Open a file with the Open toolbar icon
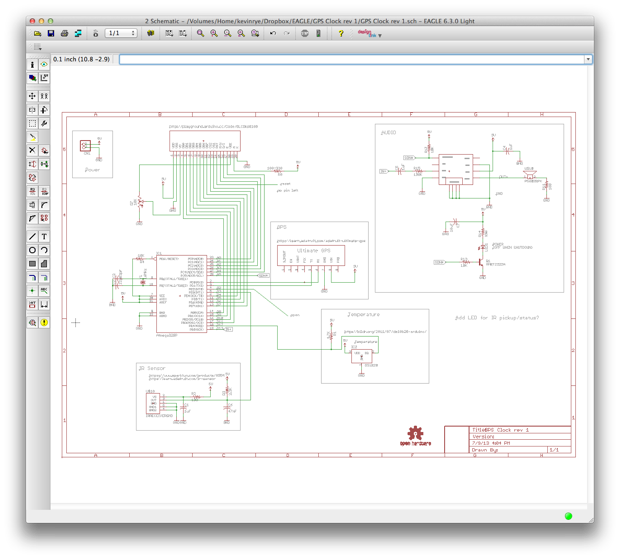Screen dimensions: 620x559 [38, 34]
